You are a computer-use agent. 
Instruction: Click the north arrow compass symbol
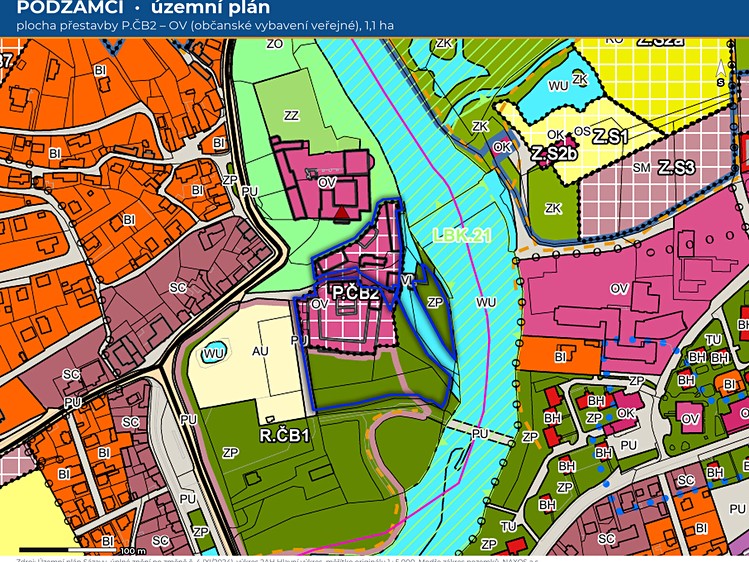pyautogui.click(x=720, y=73)
